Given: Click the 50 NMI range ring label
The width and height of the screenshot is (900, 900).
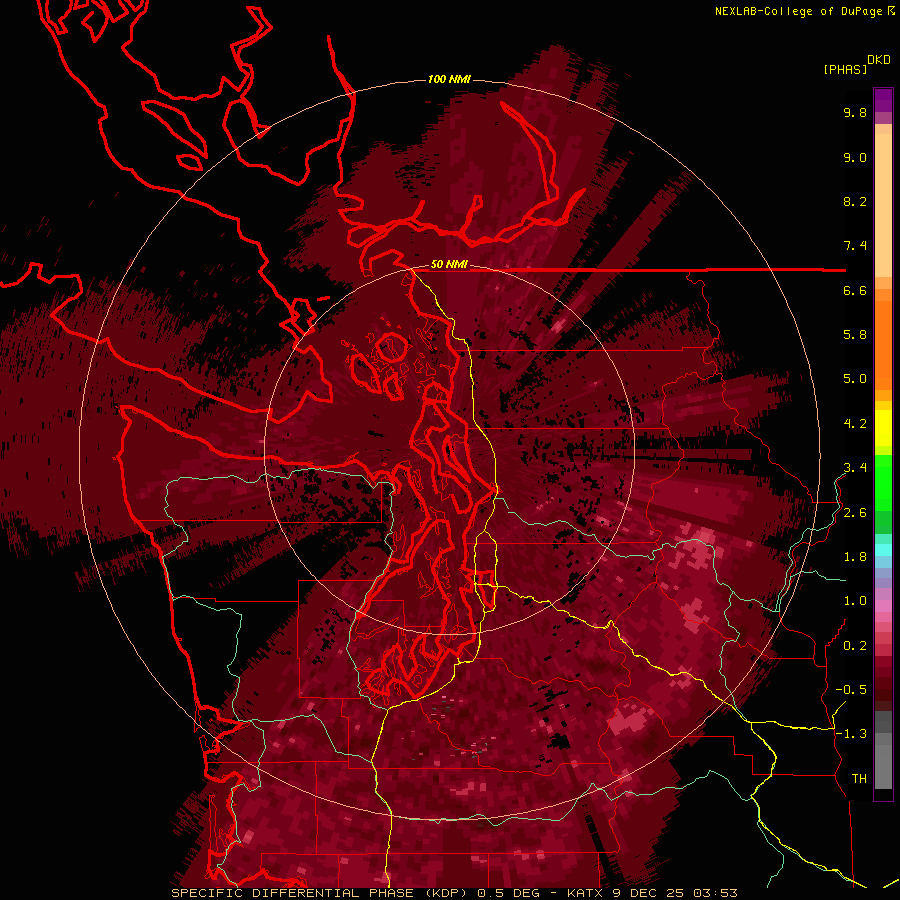Looking at the screenshot, I should 449,265.
